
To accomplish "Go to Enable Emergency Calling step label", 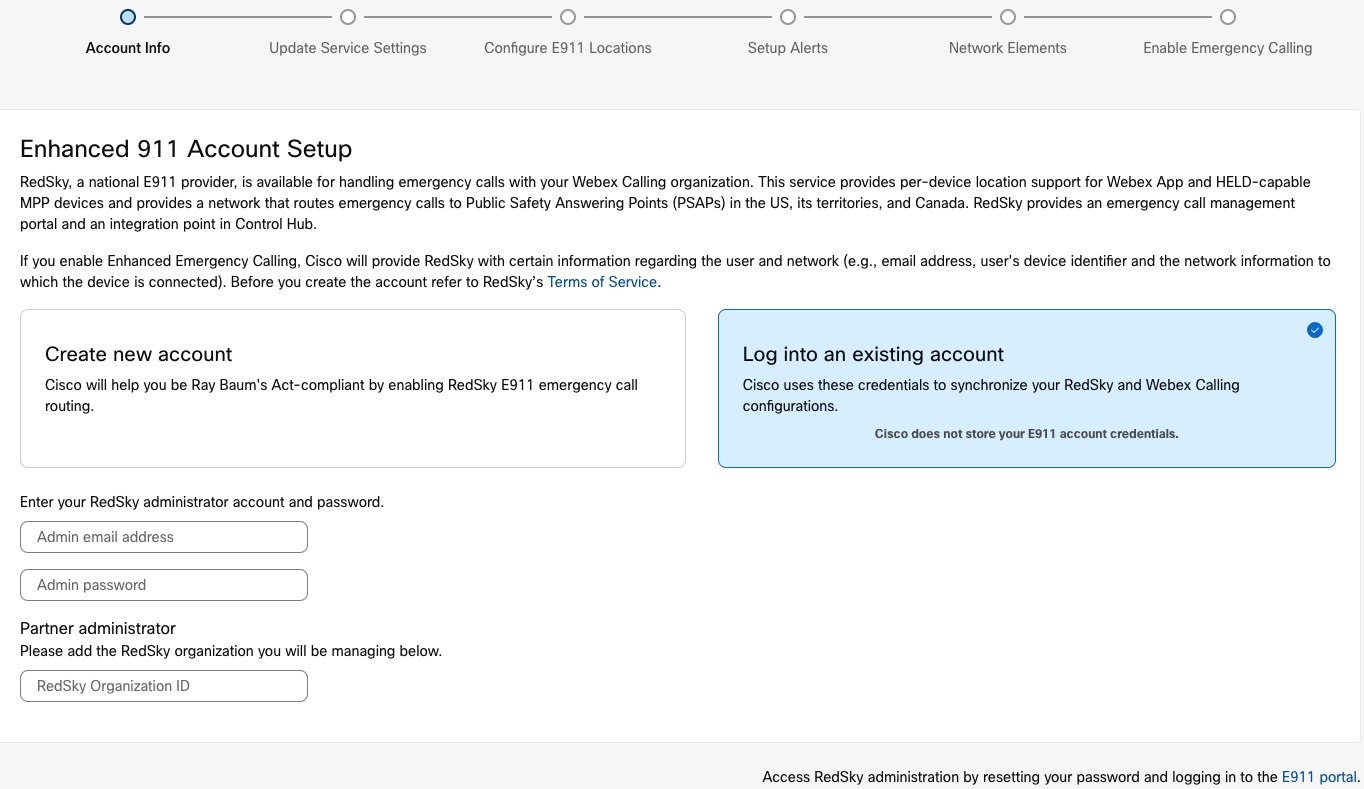I will point(1228,48).
